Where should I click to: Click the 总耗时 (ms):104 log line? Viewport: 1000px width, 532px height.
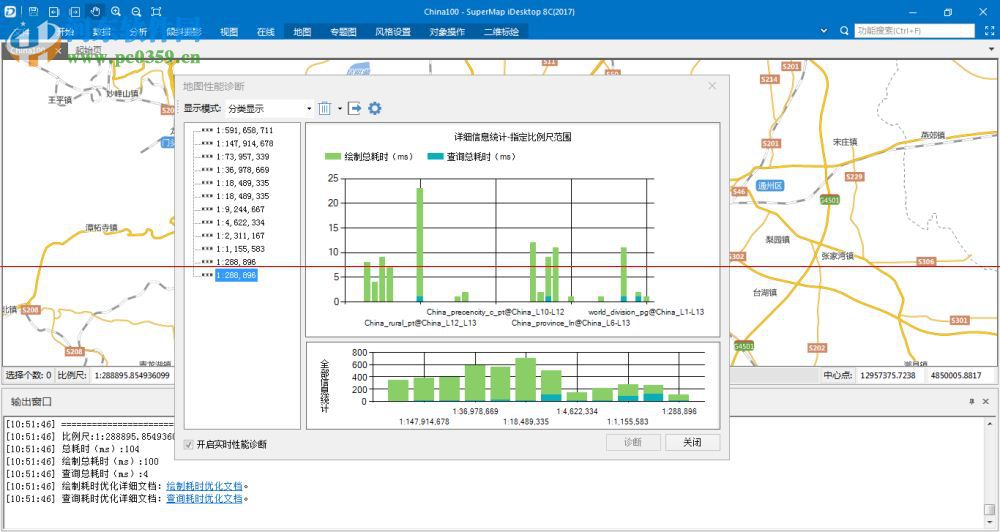coord(73,449)
